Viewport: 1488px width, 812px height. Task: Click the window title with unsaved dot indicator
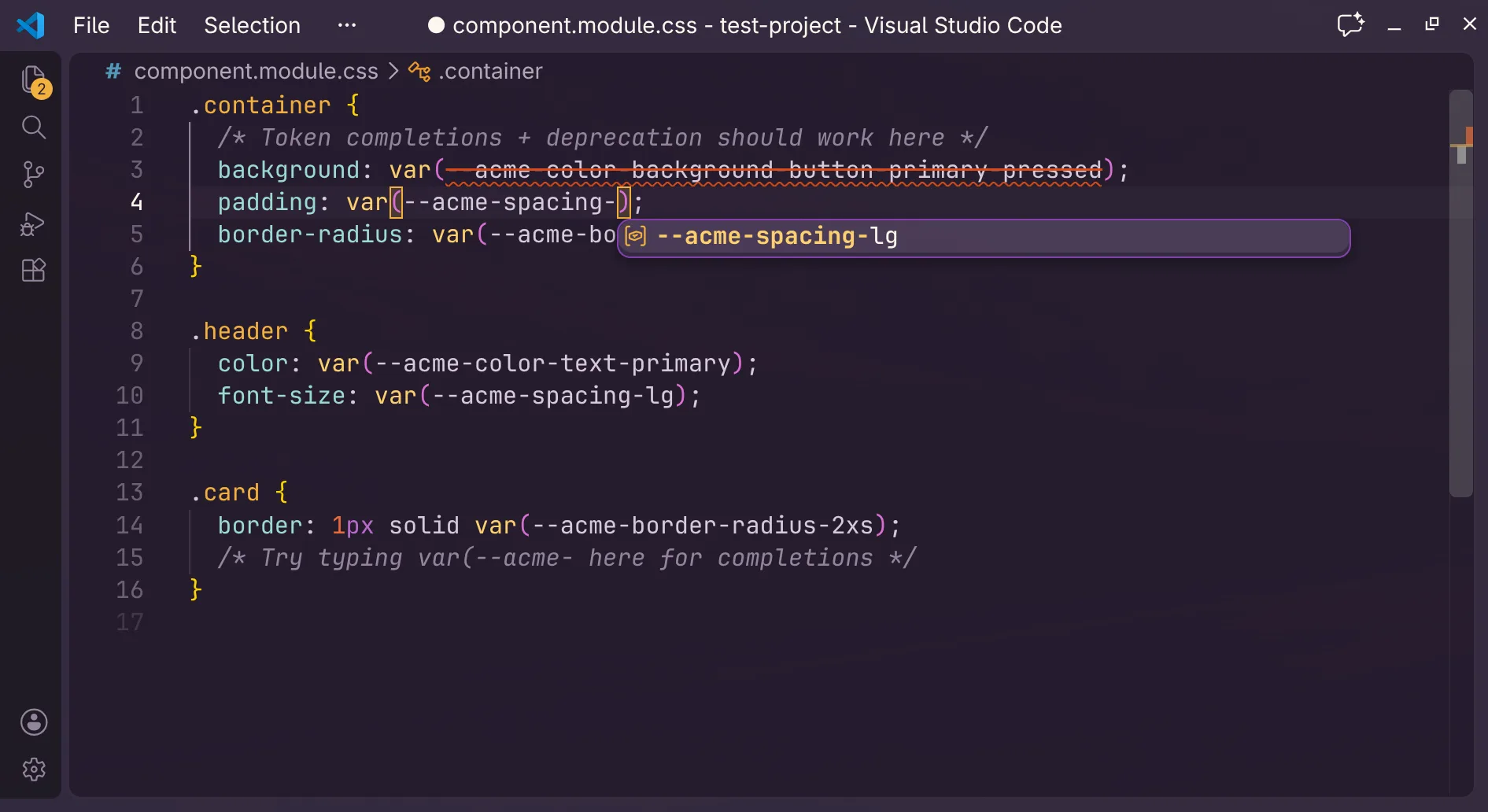pos(744,25)
